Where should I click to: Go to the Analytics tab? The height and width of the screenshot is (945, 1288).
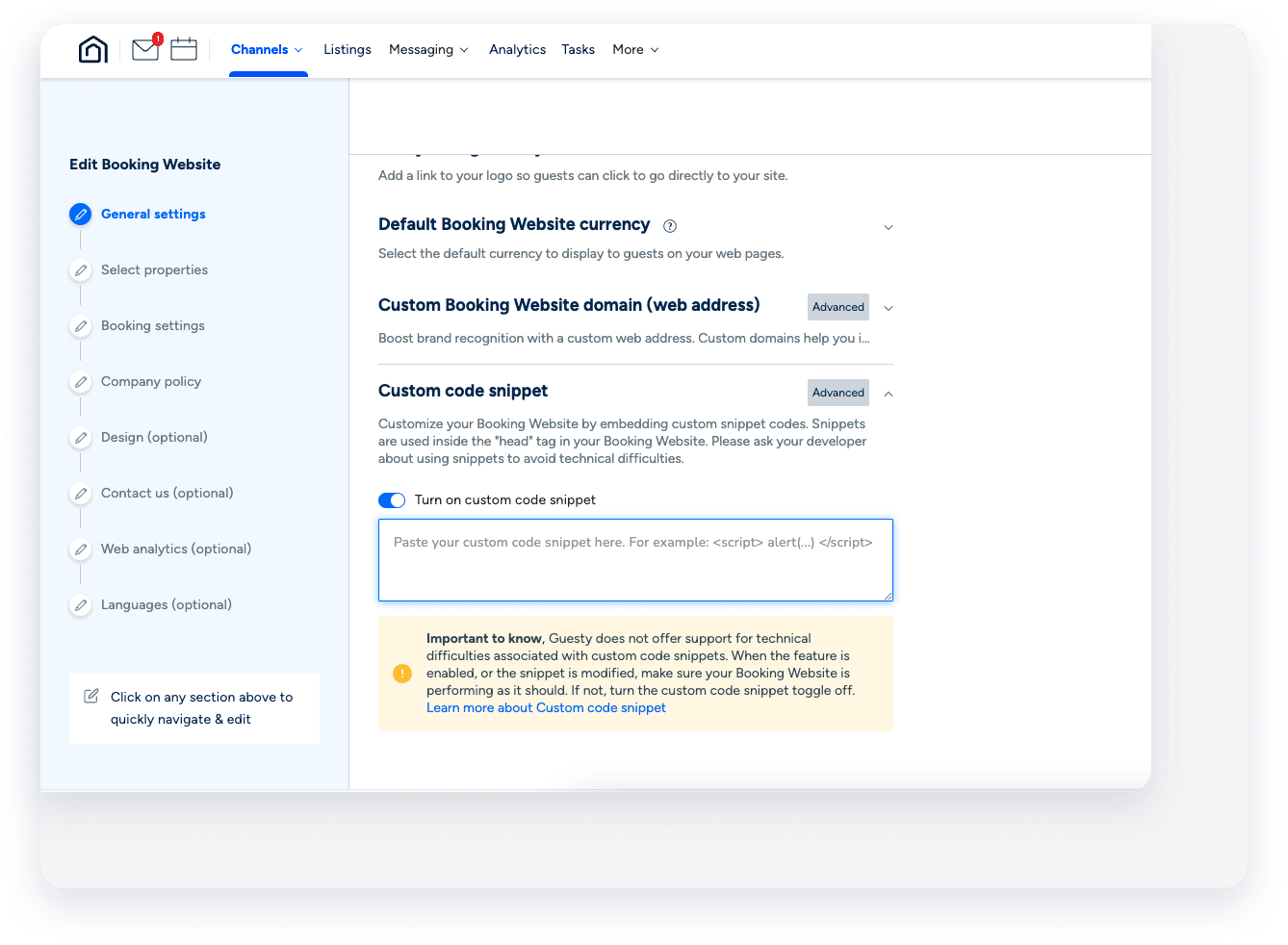pyautogui.click(x=517, y=50)
